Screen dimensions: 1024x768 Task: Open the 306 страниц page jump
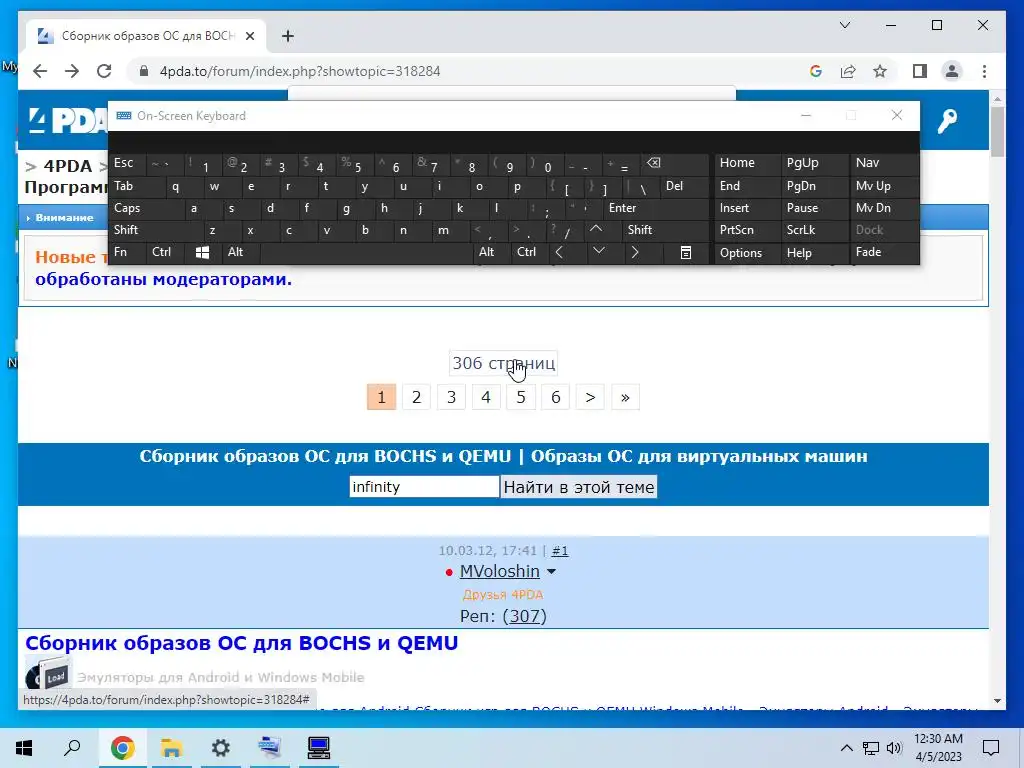tap(504, 363)
